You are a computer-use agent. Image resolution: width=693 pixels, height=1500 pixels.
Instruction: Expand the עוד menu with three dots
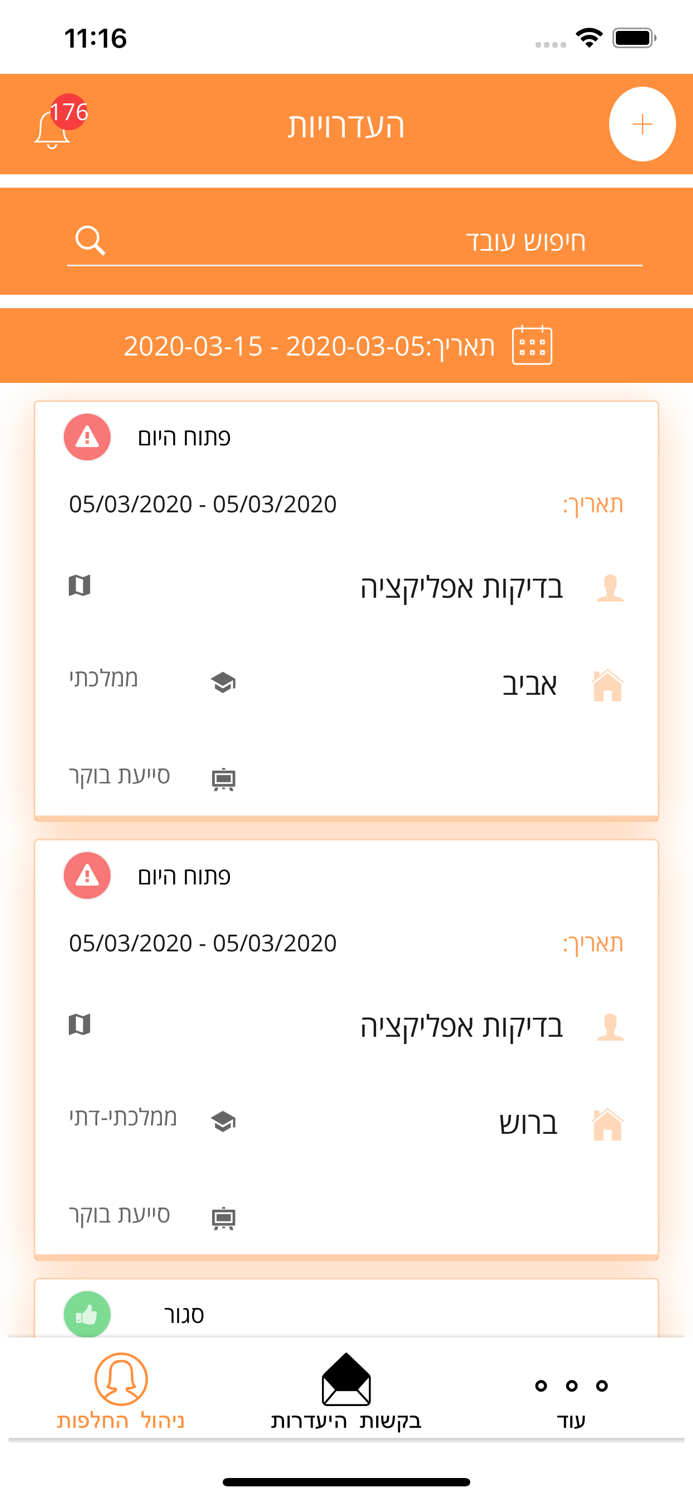tap(571, 1390)
